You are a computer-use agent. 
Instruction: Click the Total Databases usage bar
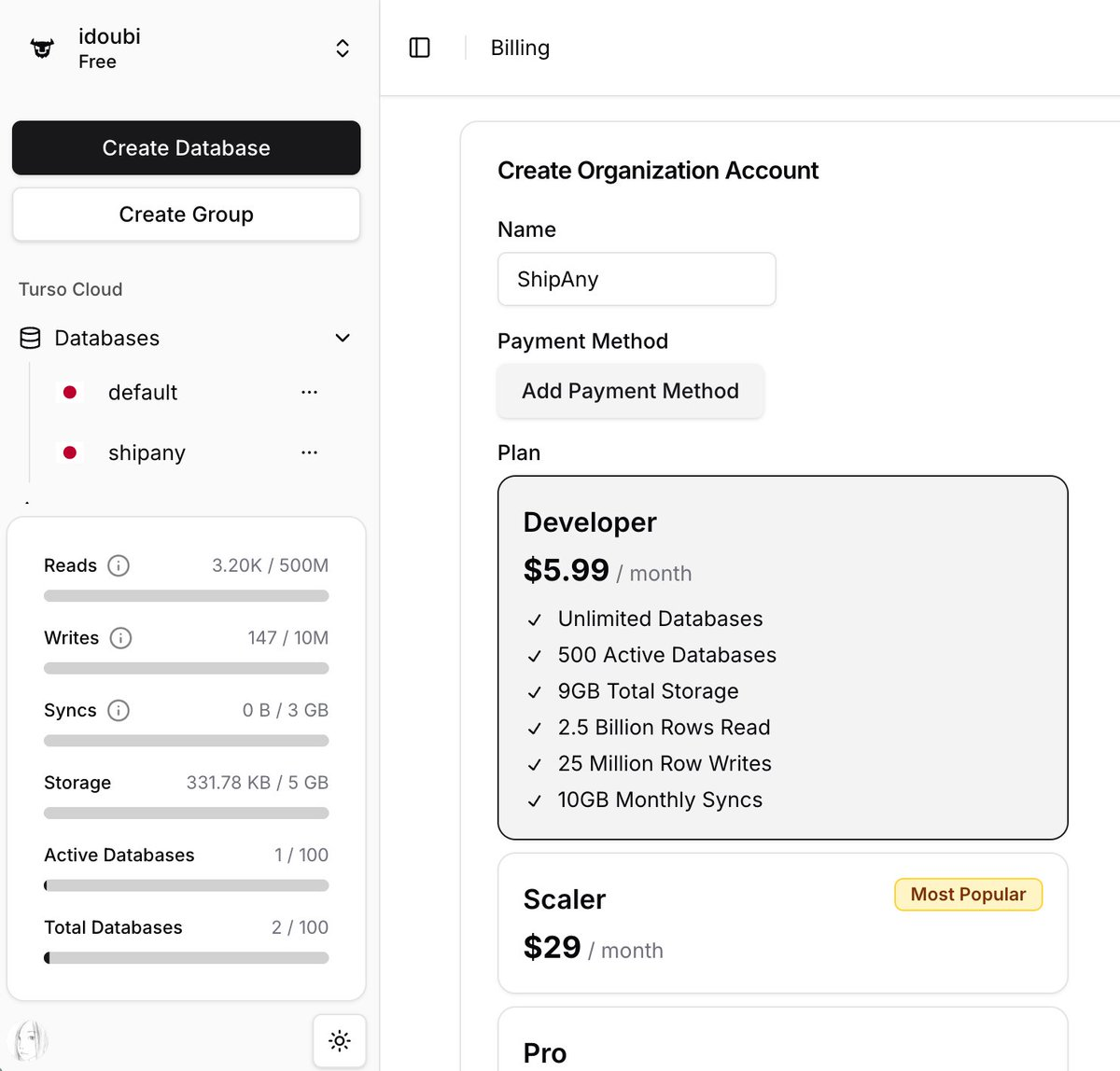186,957
